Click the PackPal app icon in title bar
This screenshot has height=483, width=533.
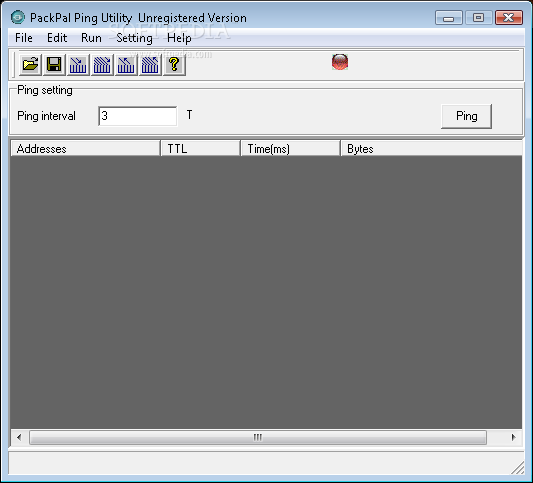pyautogui.click(x=18, y=17)
